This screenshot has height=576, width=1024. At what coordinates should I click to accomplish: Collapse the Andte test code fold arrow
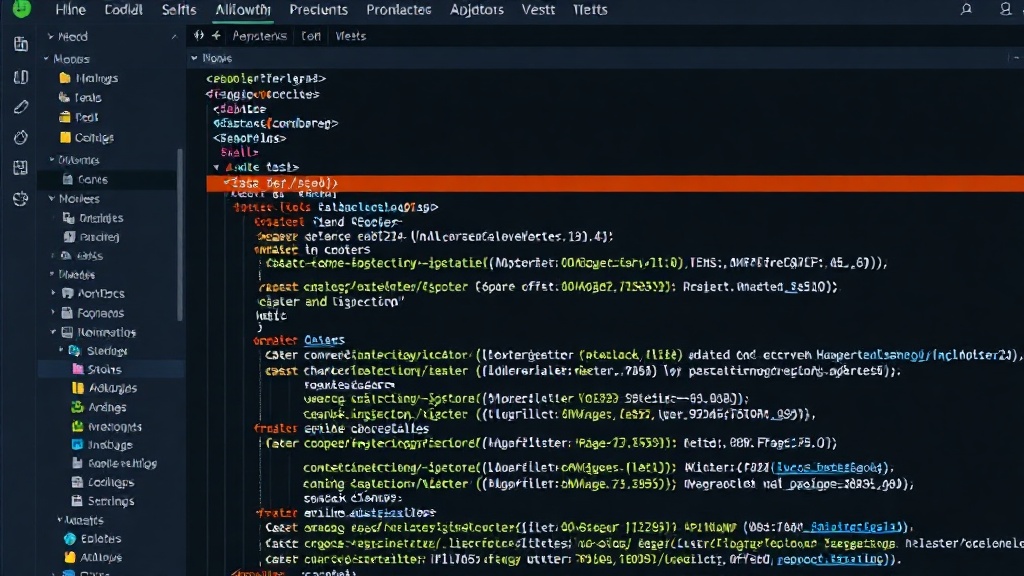216,167
